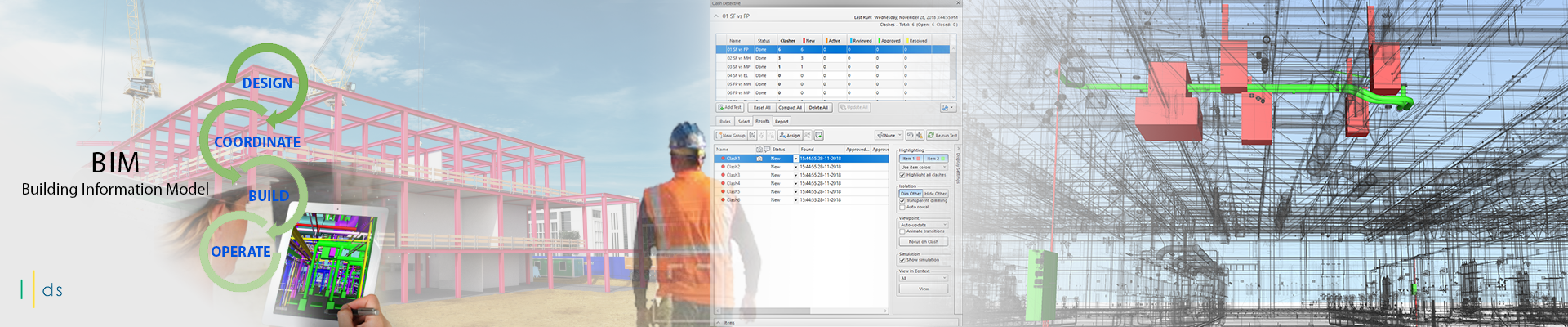Viewport: 1568px width, 327px height.
Task: Select test row 05 FP vs MH
Action: pyautogui.click(x=833, y=84)
